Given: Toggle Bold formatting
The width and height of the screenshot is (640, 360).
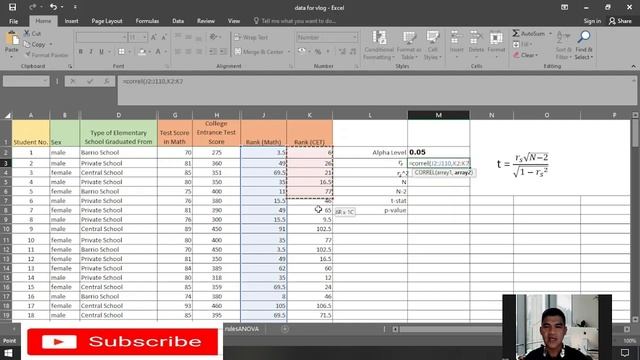Looking at the screenshot, I should 80,52.
